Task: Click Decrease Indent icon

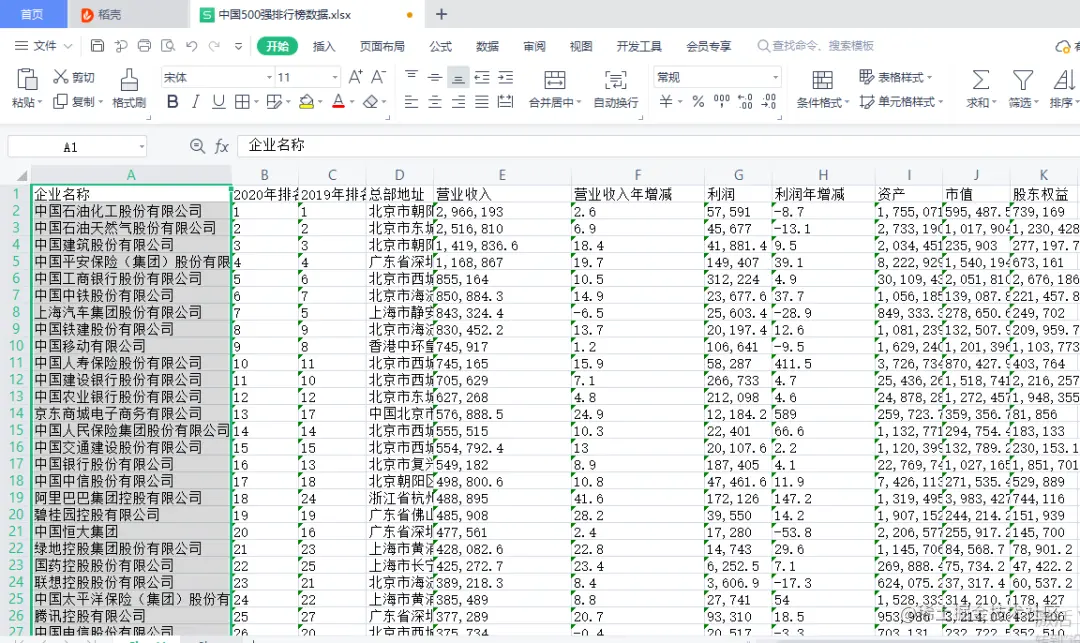Action: [x=482, y=77]
